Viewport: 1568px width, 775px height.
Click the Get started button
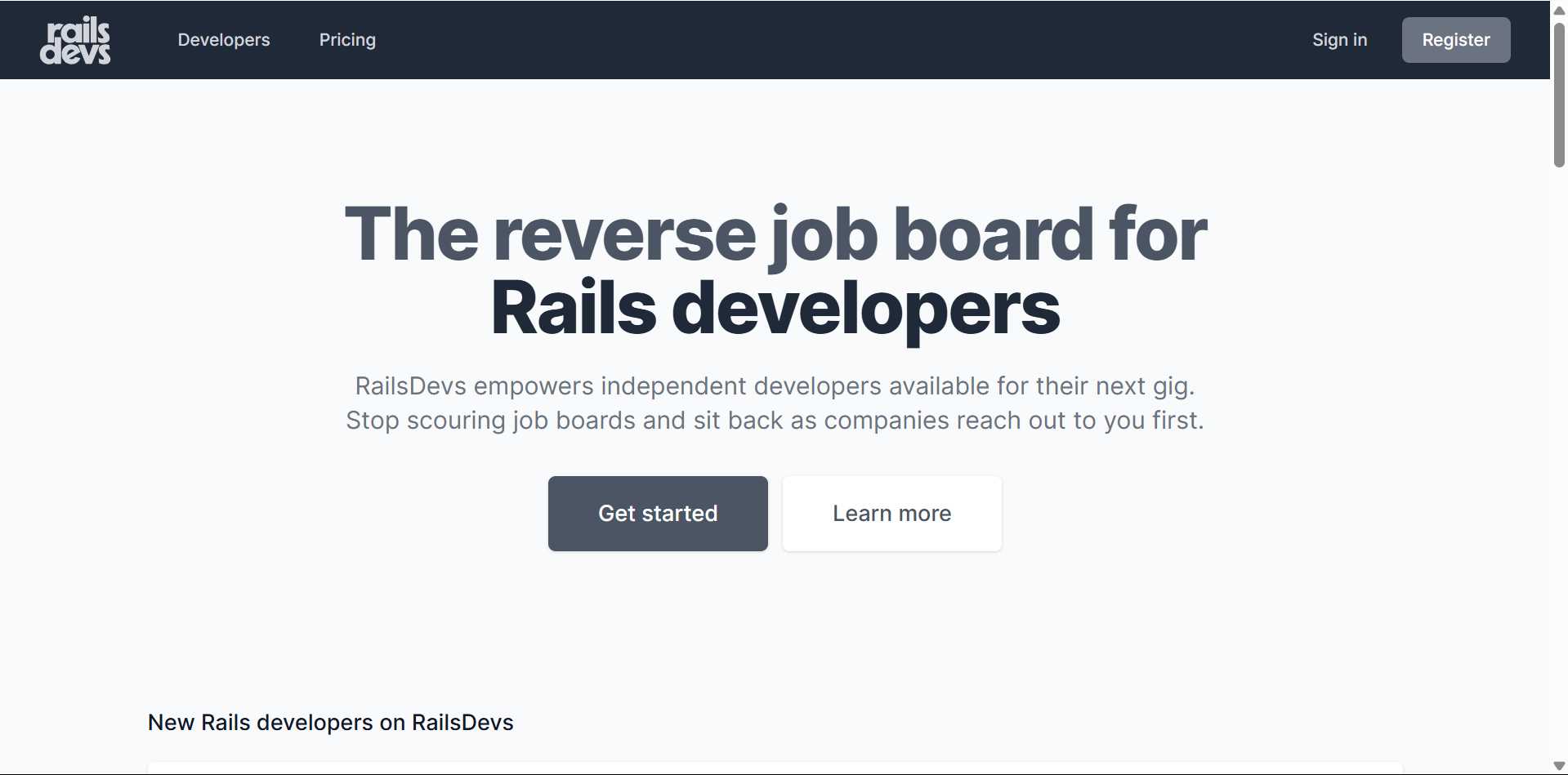click(658, 514)
